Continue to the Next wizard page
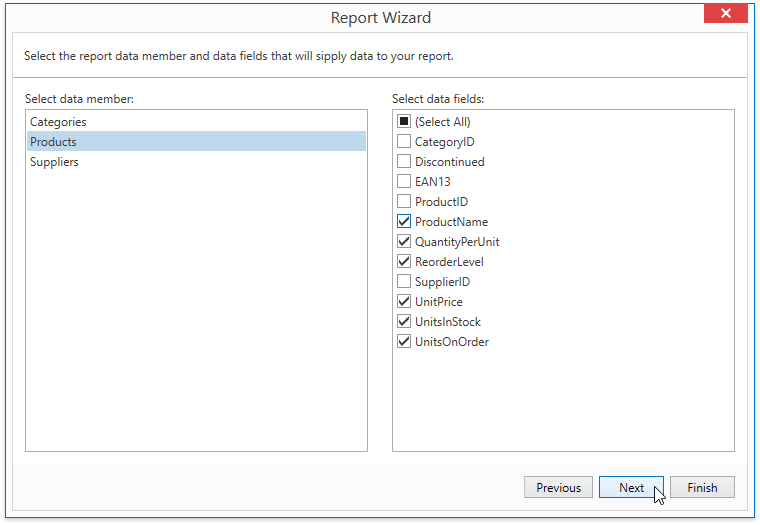This screenshot has height=525, width=760. pyautogui.click(x=631, y=487)
